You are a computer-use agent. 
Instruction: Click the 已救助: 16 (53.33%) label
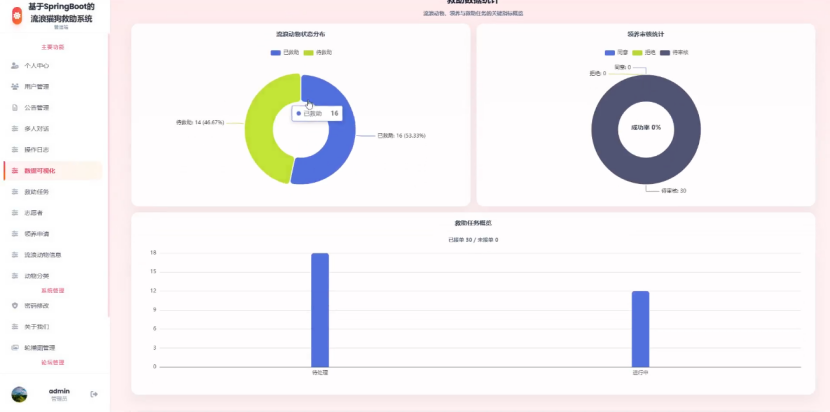[401, 136]
